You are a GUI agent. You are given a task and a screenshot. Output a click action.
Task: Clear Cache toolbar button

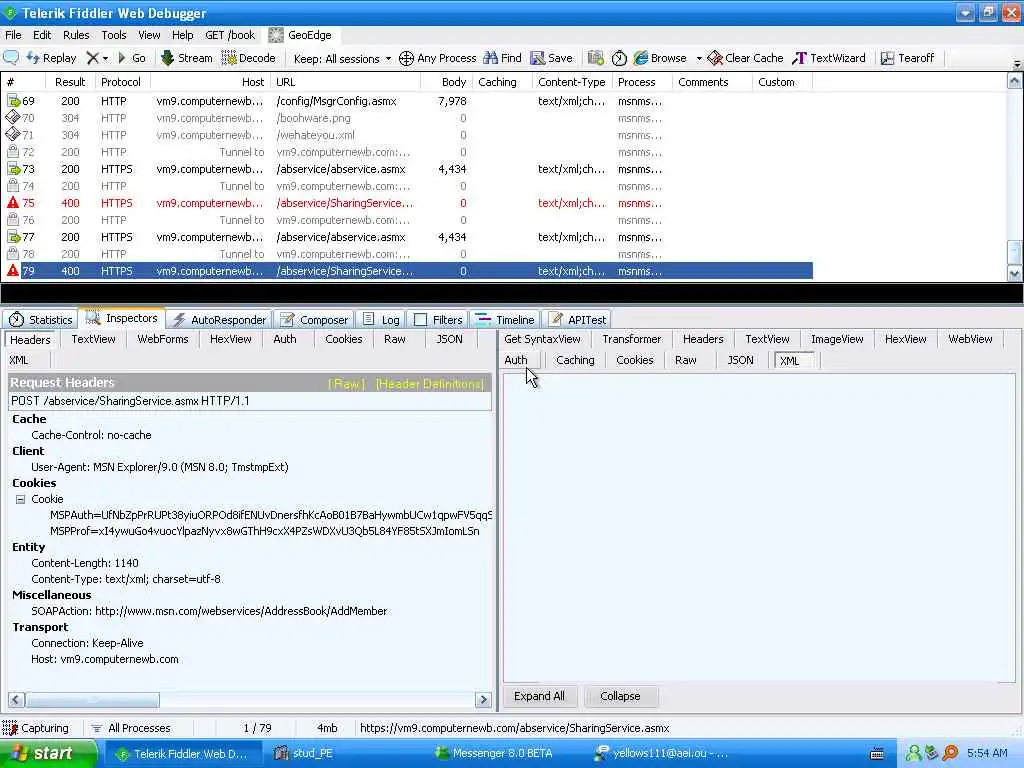745,58
